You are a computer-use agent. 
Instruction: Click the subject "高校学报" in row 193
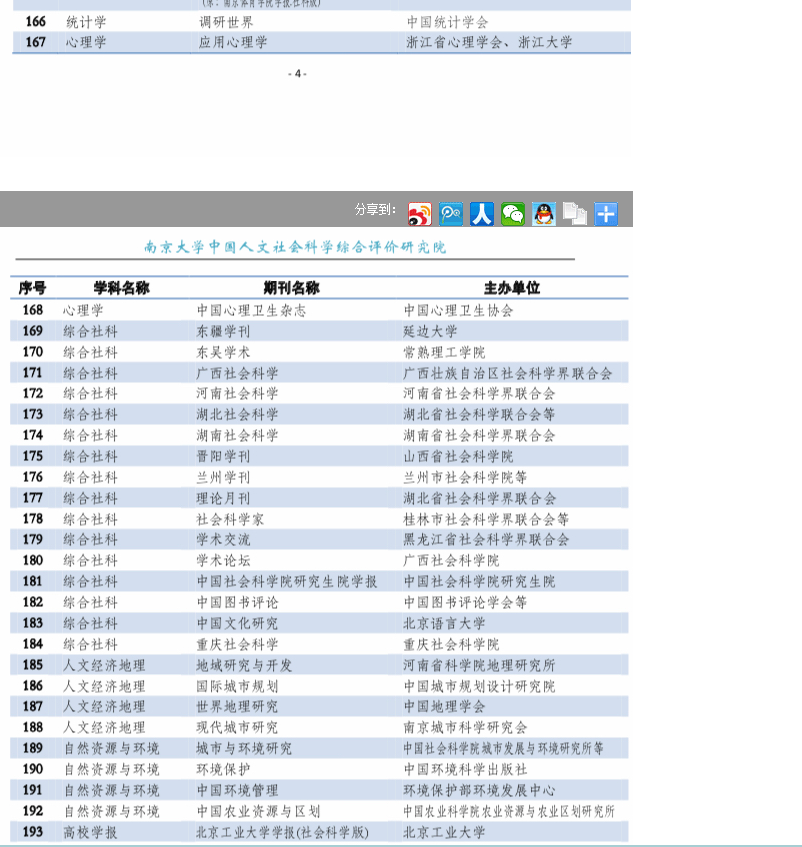tap(90, 832)
